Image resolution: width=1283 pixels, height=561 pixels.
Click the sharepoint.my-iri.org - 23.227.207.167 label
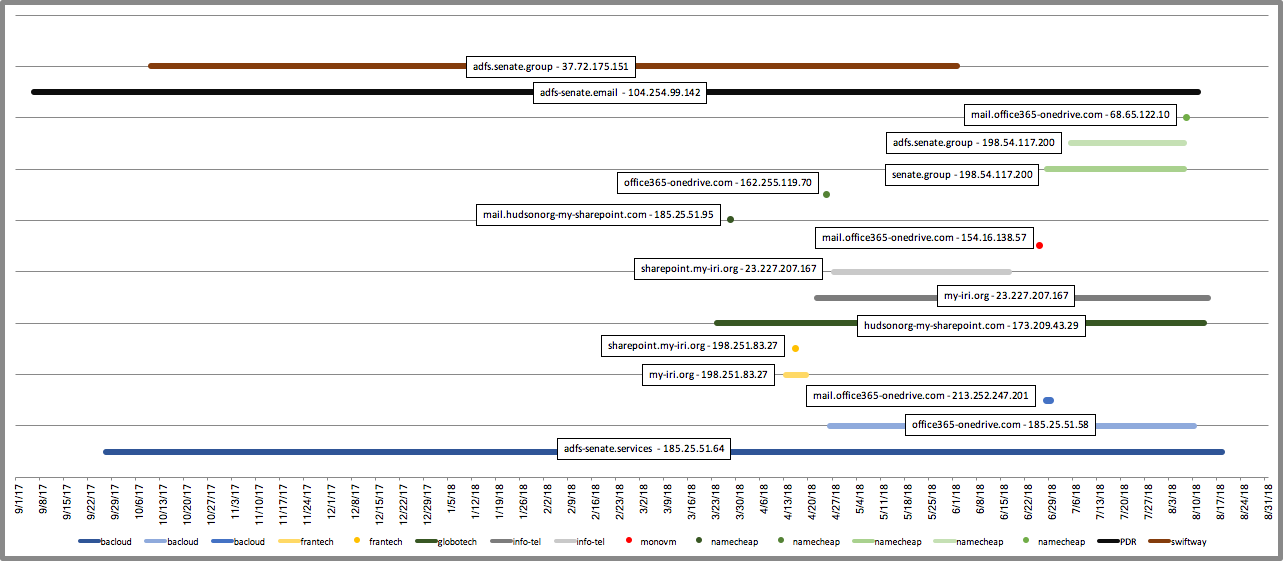729,269
